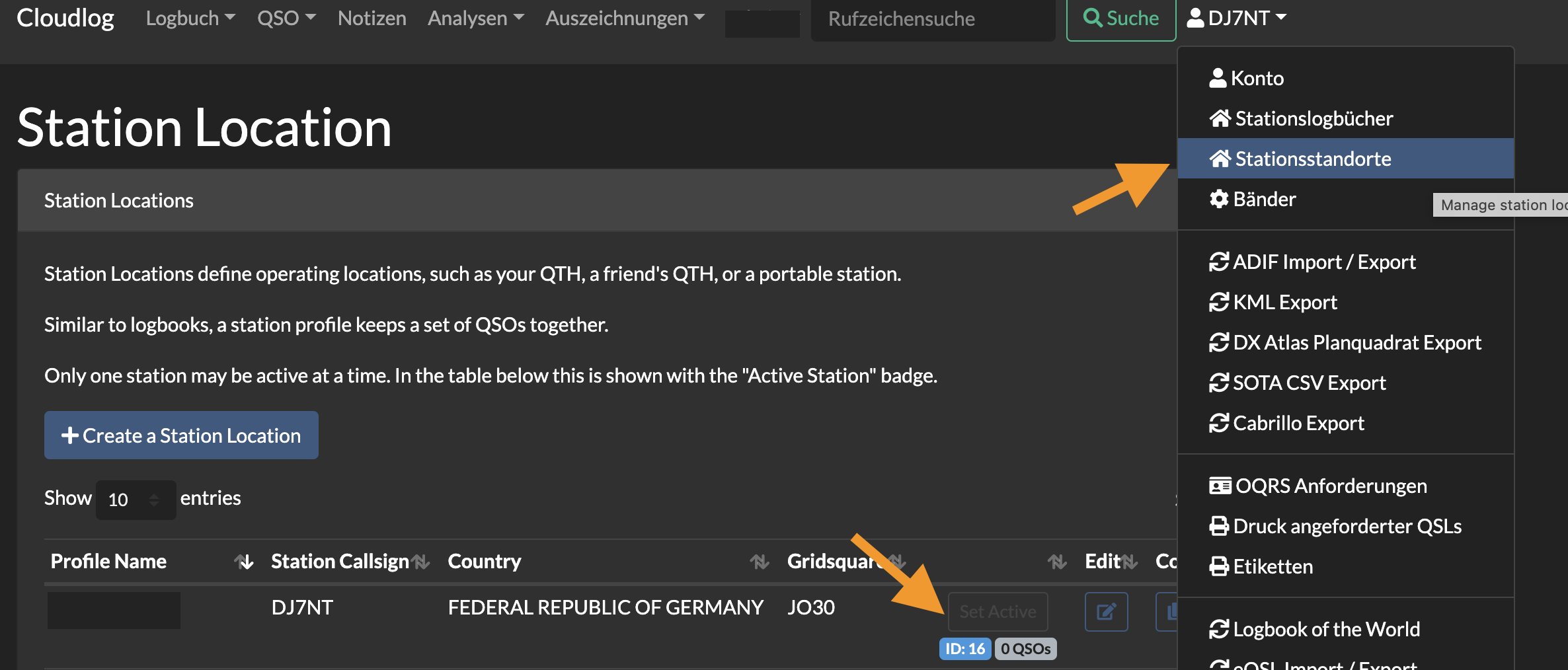The image size is (1568, 670).
Task: Click the edit pencil icon for DJ7NT
Action: pos(1106,611)
